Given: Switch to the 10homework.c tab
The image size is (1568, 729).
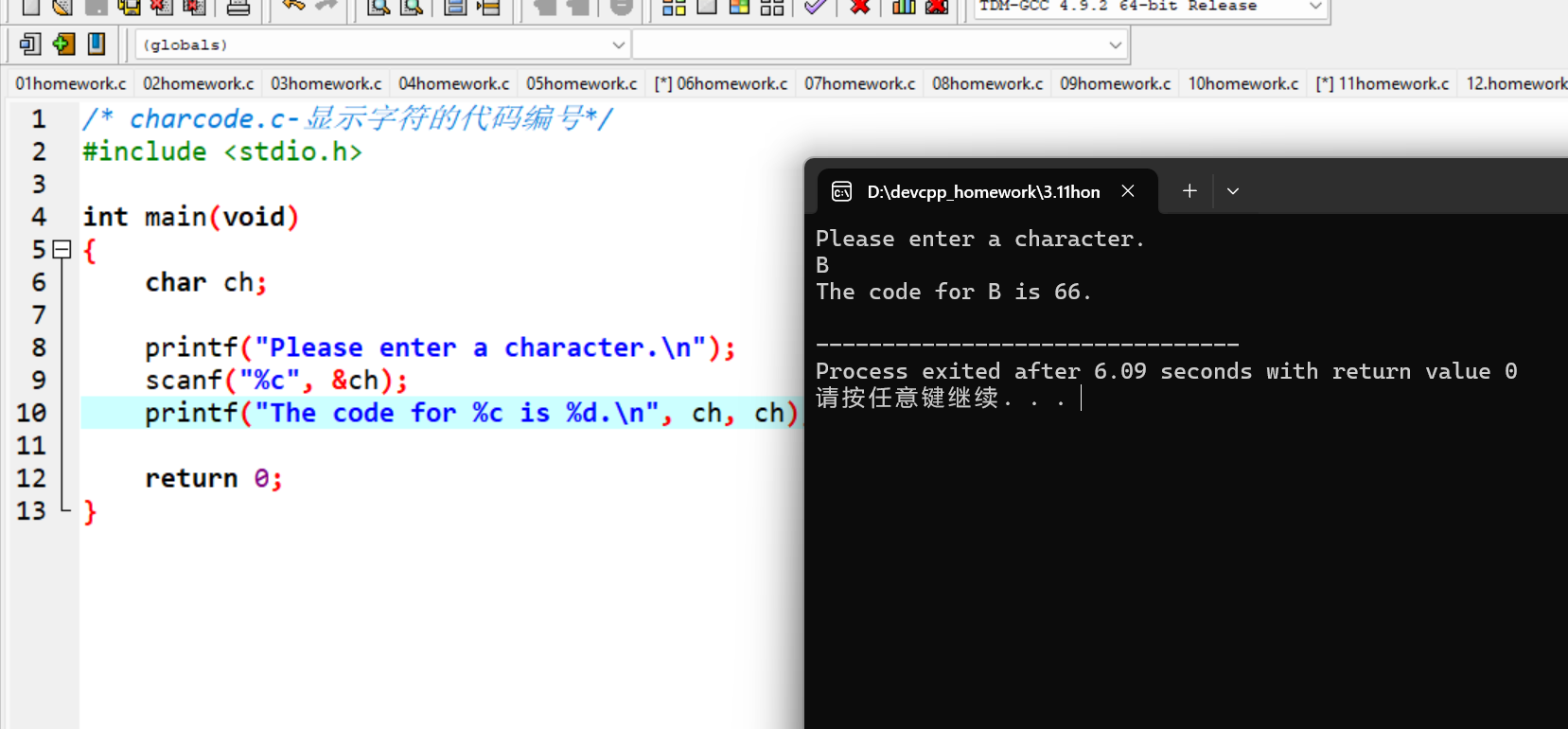Looking at the screenshot, I should [1243, 83].
